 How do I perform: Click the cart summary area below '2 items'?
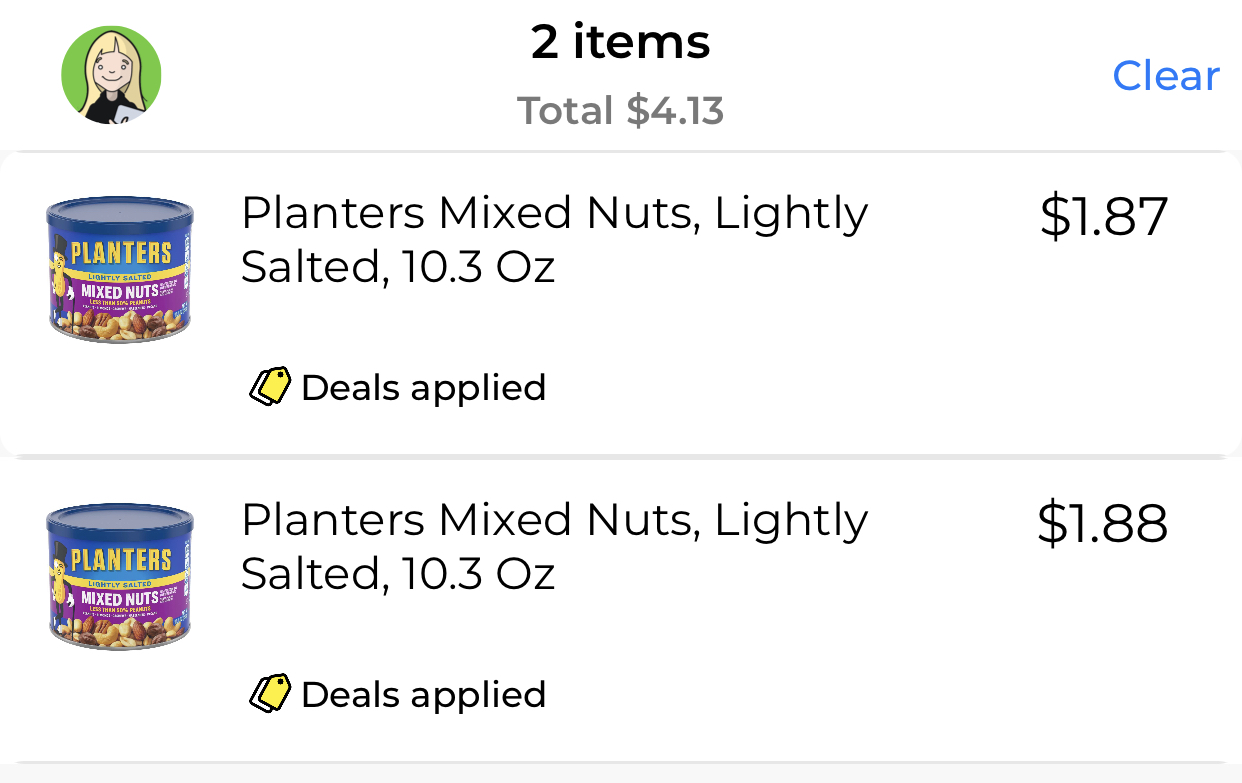tap(621, 110)
